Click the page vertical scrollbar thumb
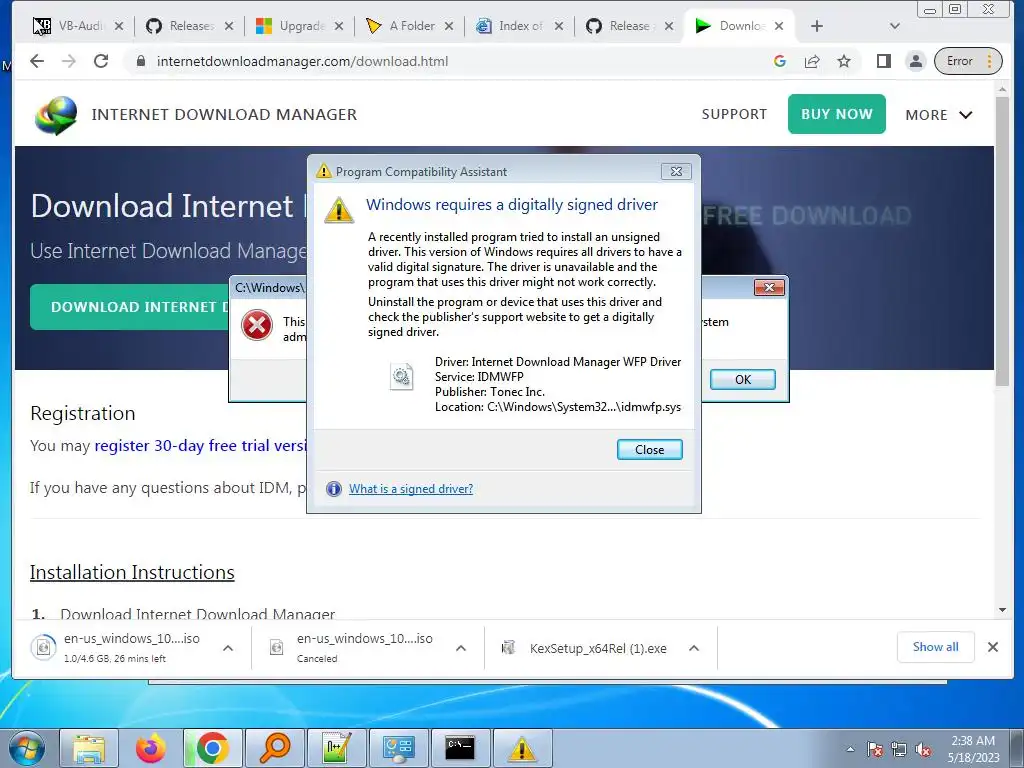 point(1002,242)
